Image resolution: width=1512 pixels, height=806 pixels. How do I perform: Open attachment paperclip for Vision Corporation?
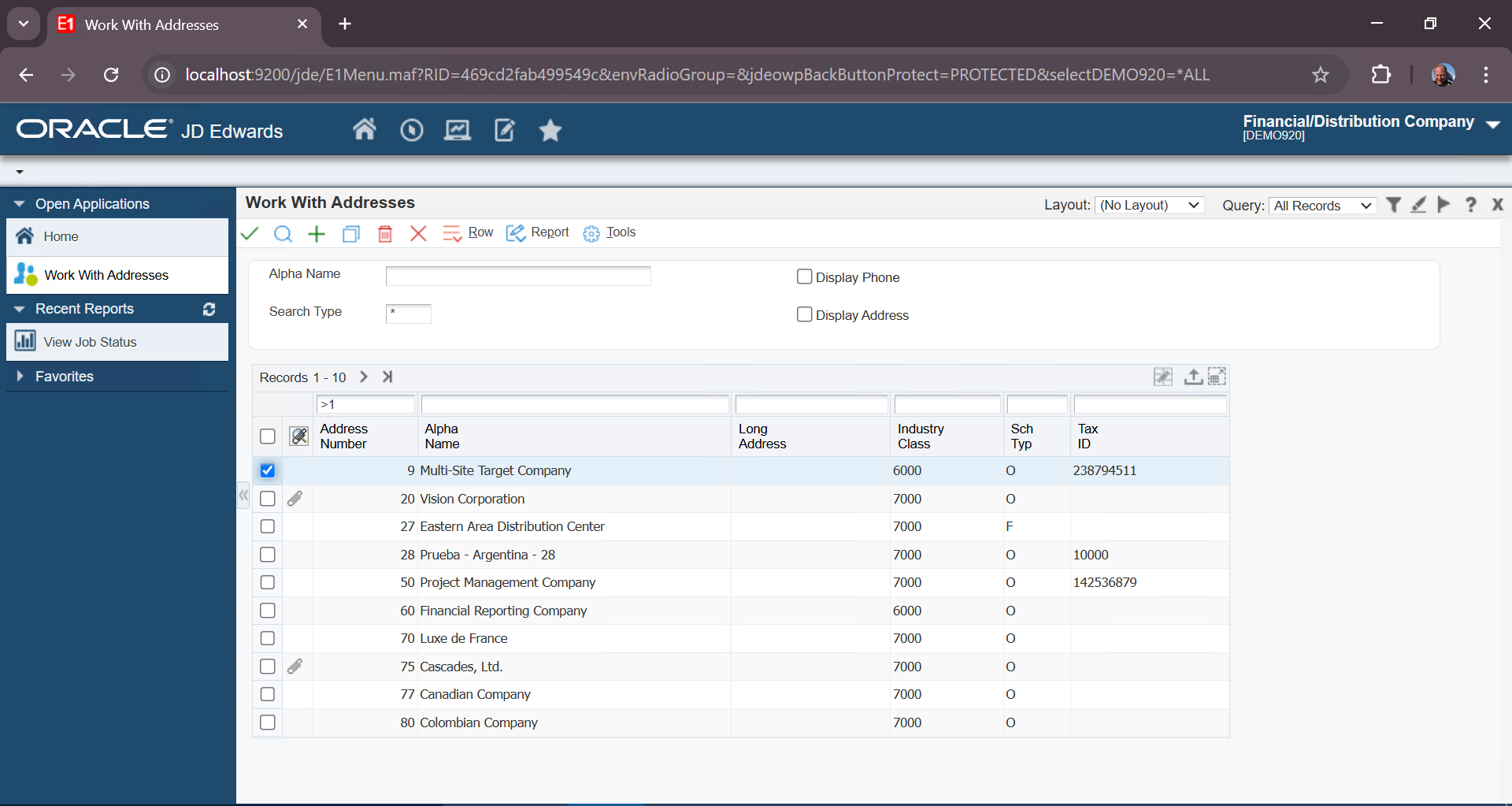click(x=295, y=499)
